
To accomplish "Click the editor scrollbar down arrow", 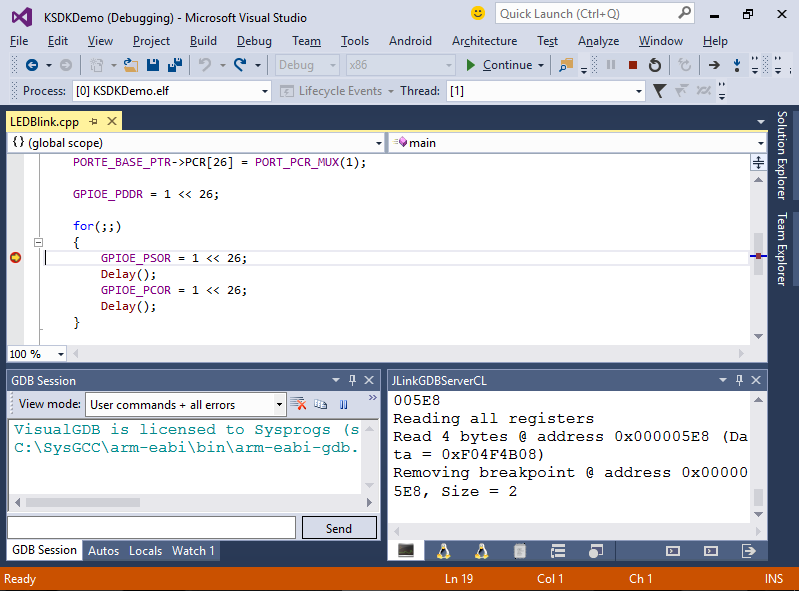I will pos(758,336).
